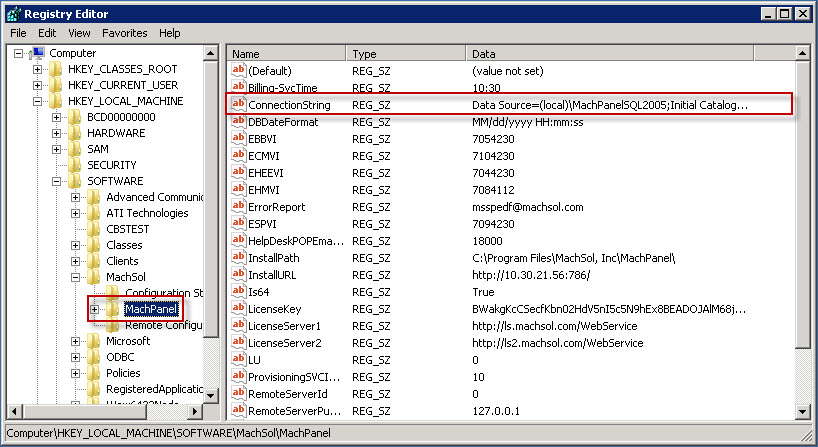
Task: Open the Favorites menu
Action: click(x=124, y=33)
